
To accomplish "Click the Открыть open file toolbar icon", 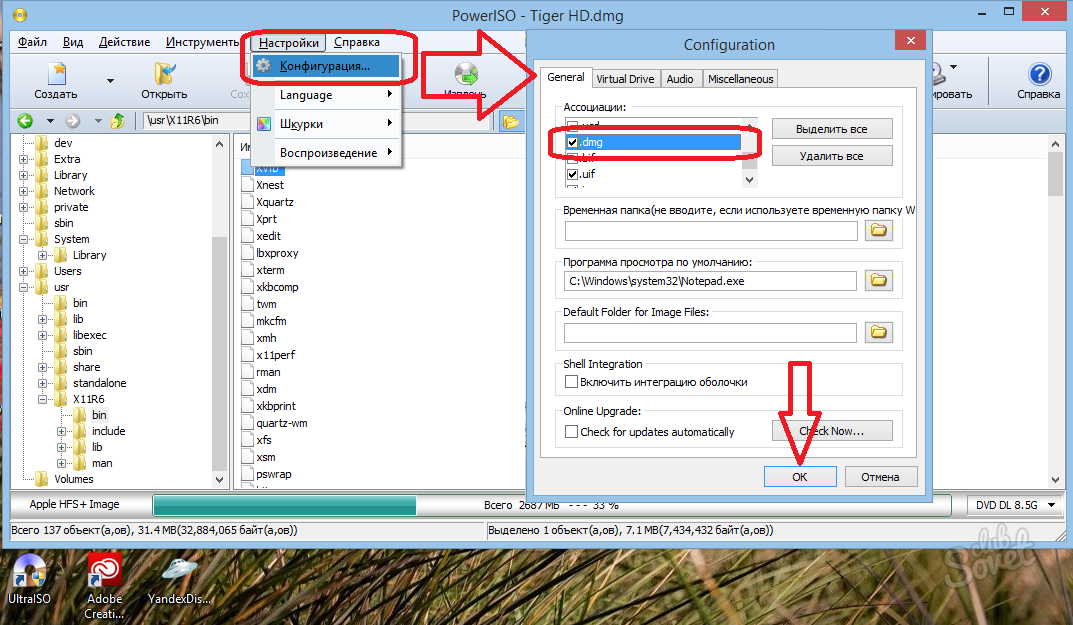I will click(164, 73).
